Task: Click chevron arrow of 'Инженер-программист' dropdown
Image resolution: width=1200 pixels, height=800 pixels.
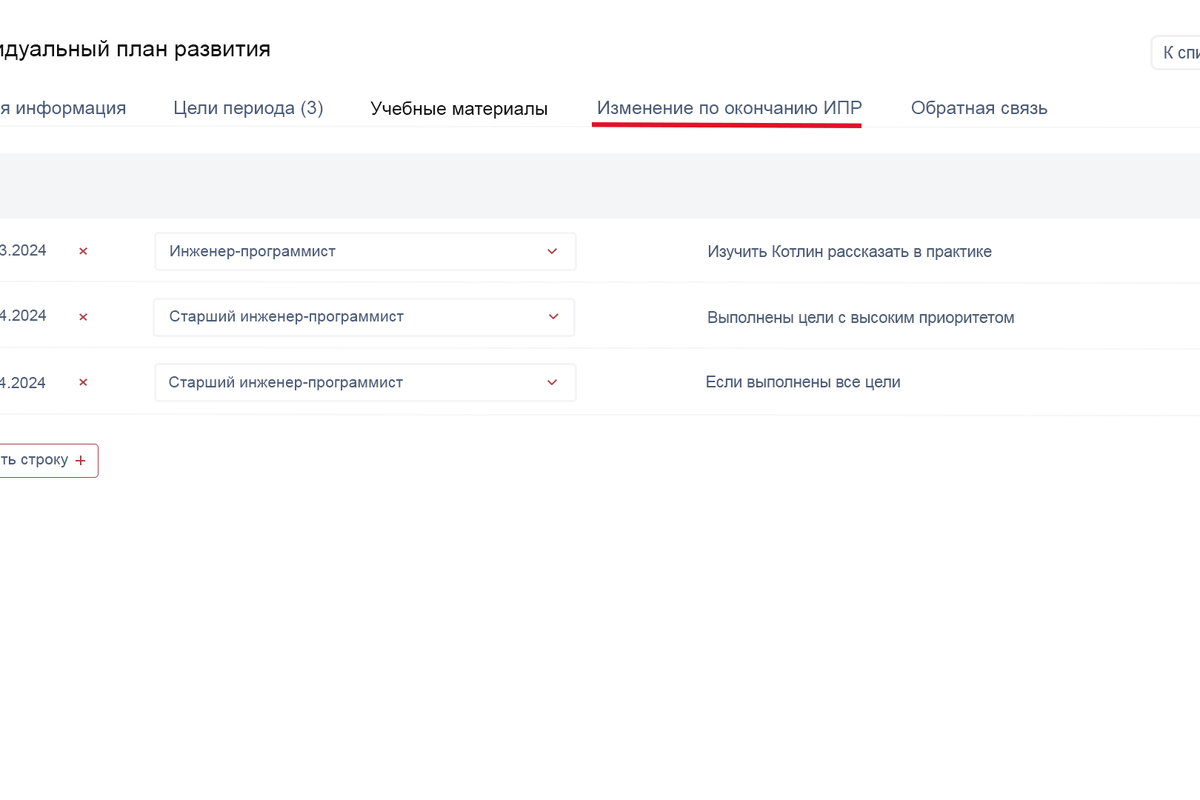Action: click(552, 251)
